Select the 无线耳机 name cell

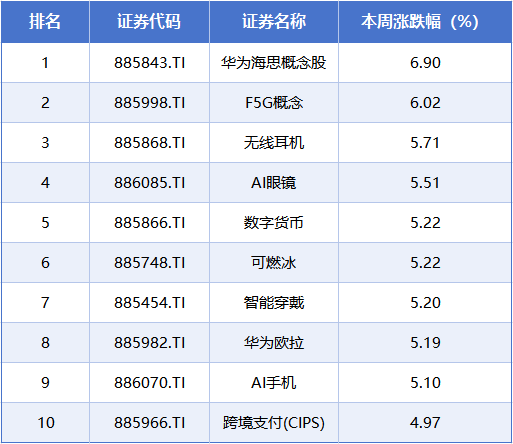(274, 143)
